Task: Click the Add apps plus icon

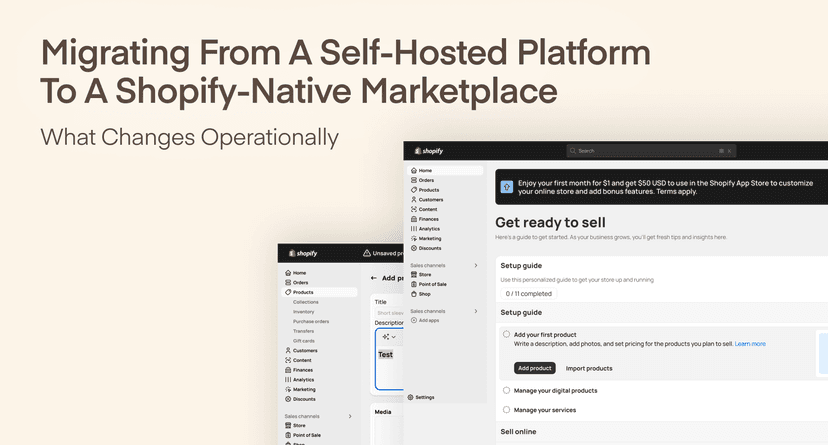Action: (414, 320)
